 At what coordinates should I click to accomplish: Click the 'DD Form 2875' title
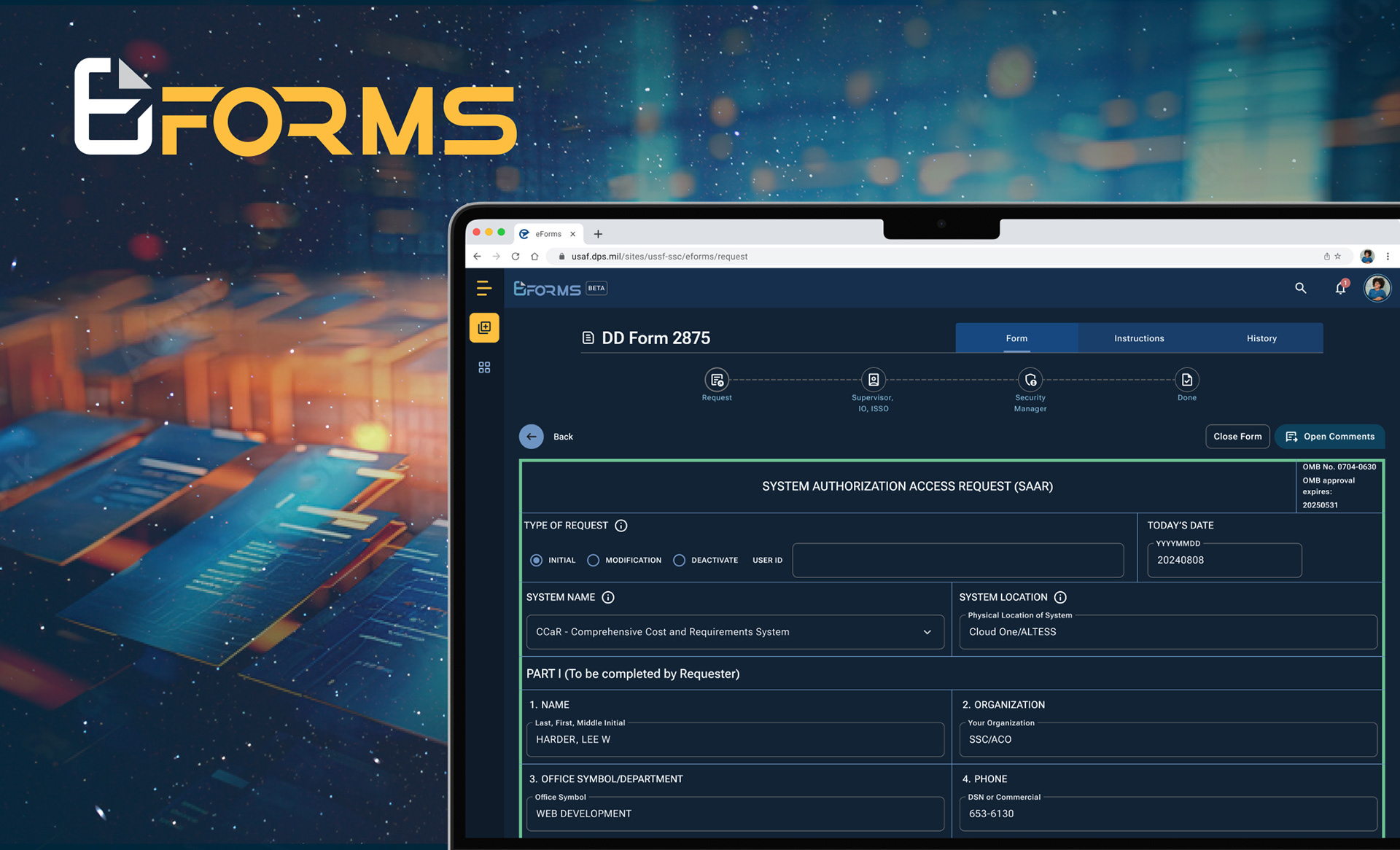tap(656, 338)
